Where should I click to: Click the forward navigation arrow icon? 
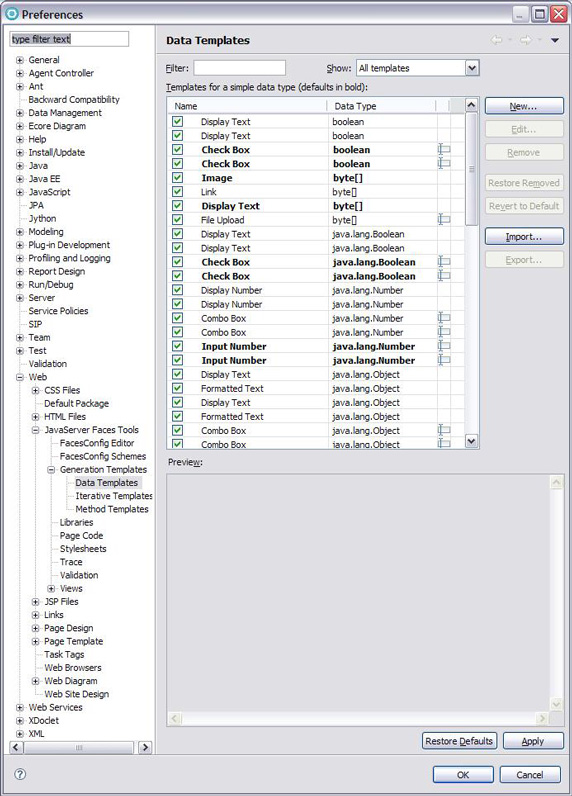click(526, 40)
